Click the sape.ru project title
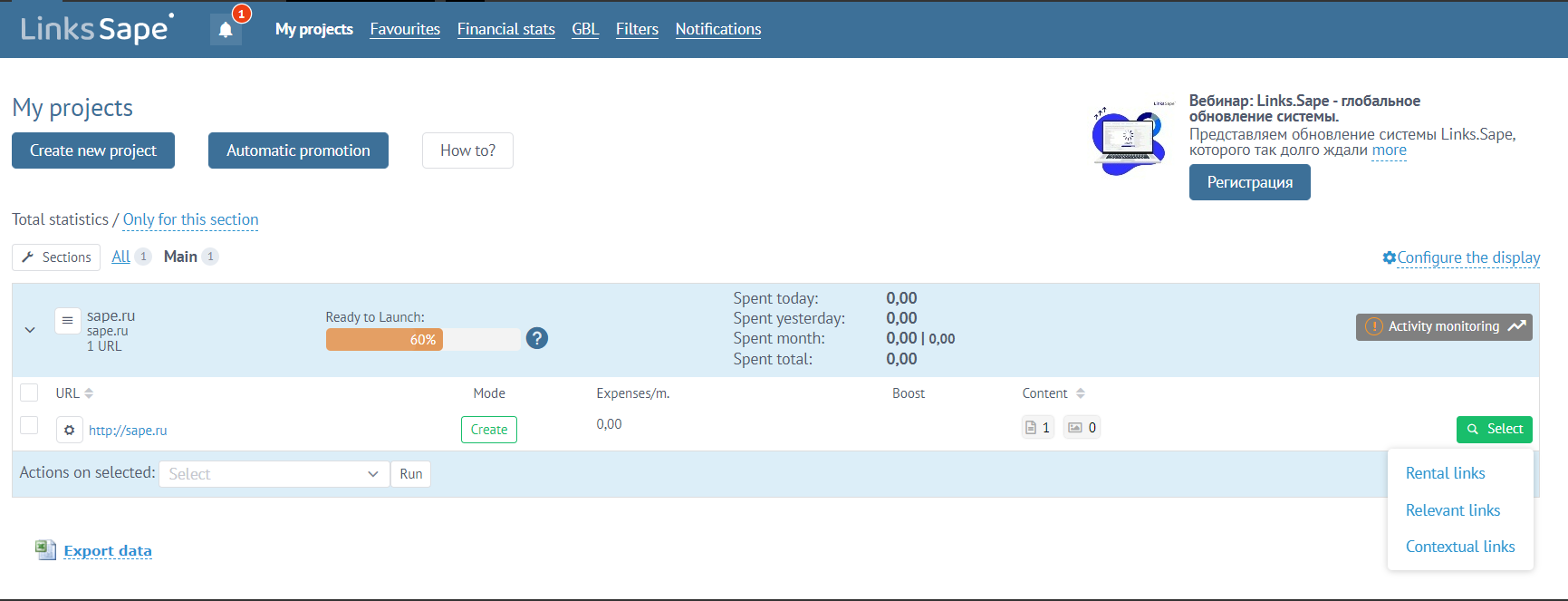 click(x=111, y=315)
